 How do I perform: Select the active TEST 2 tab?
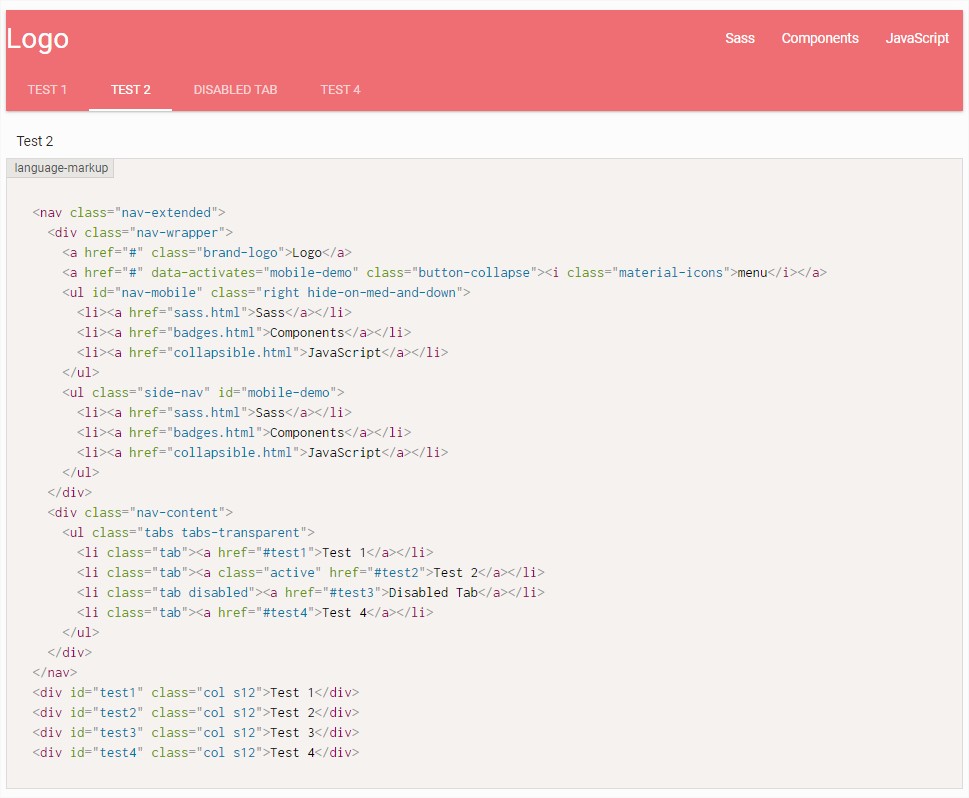tap(130, 90)
